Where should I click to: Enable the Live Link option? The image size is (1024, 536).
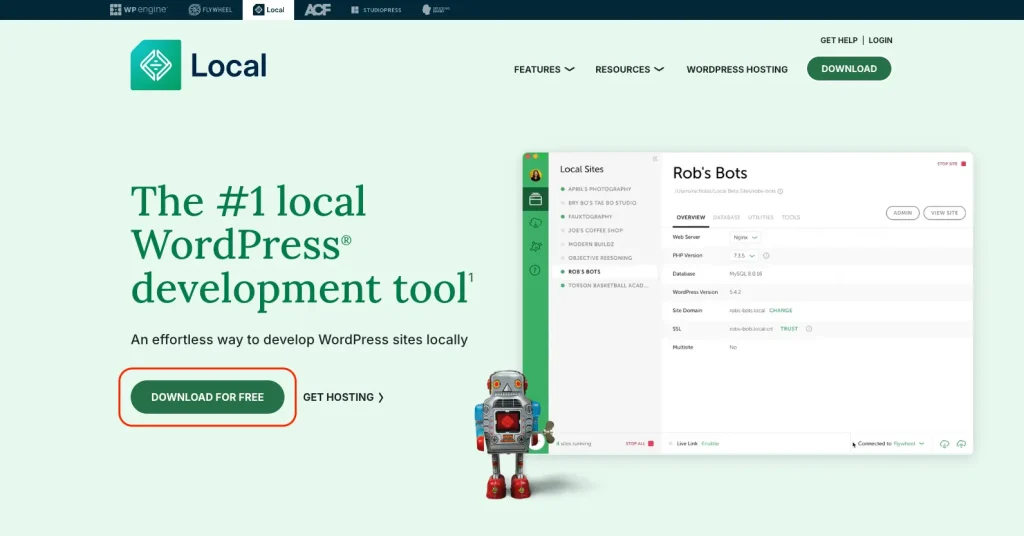pos(710,443)
